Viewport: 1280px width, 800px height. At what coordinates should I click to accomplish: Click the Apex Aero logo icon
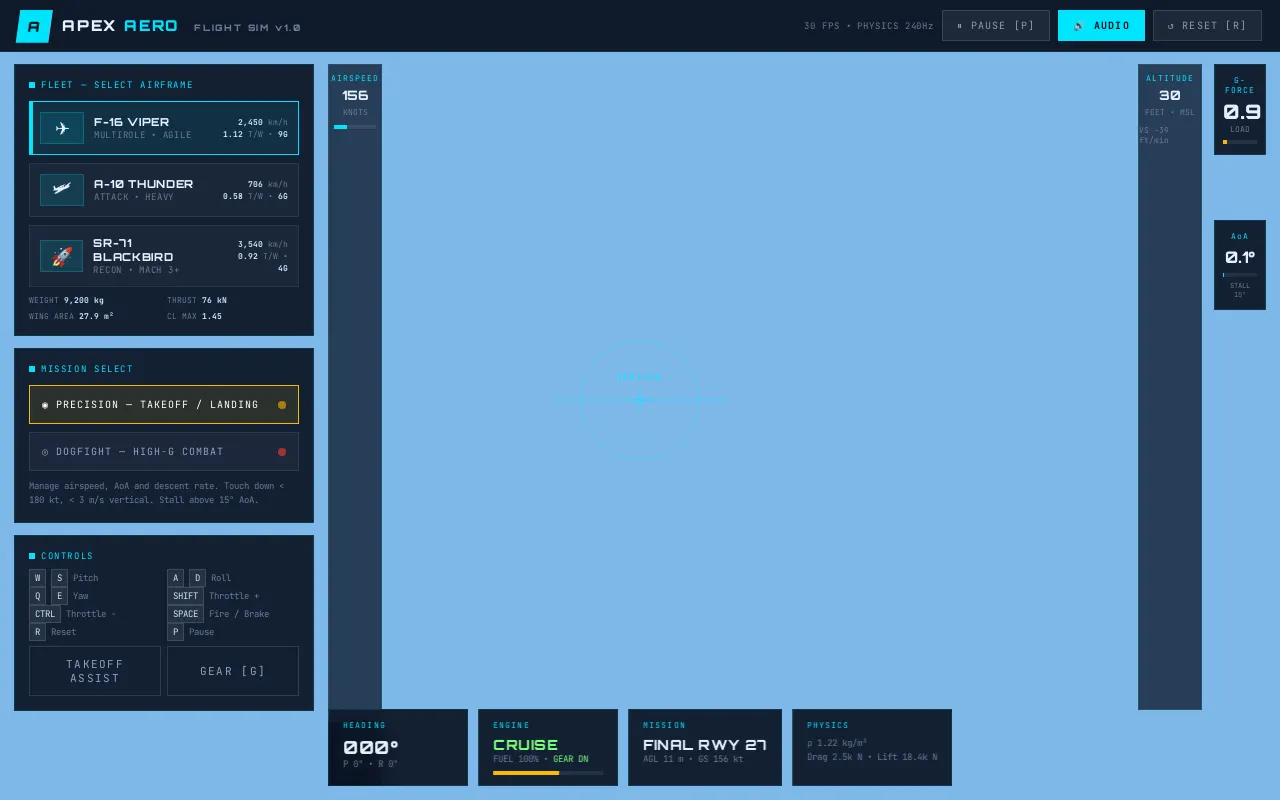point(34,26)
